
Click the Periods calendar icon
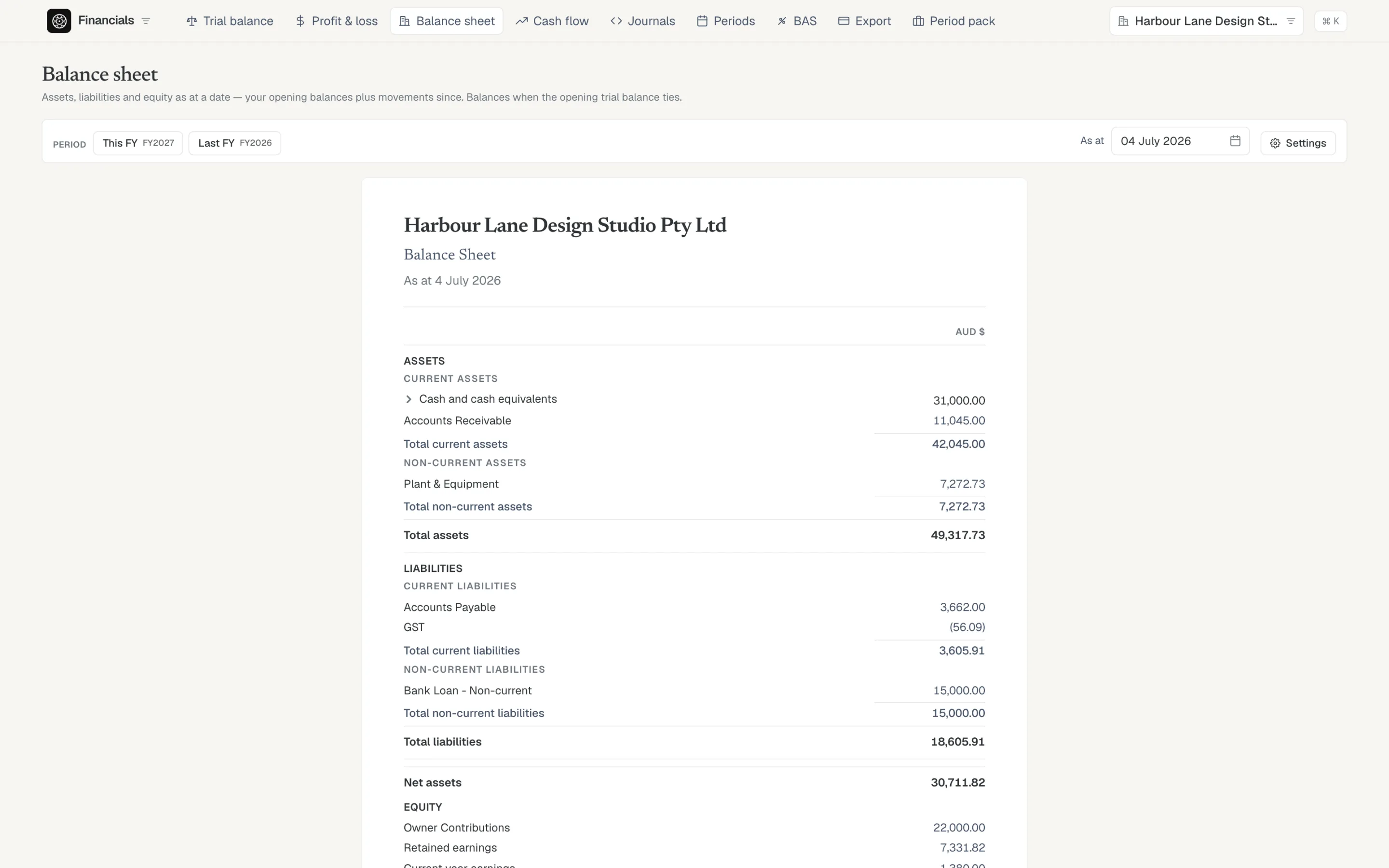[702, 21]
